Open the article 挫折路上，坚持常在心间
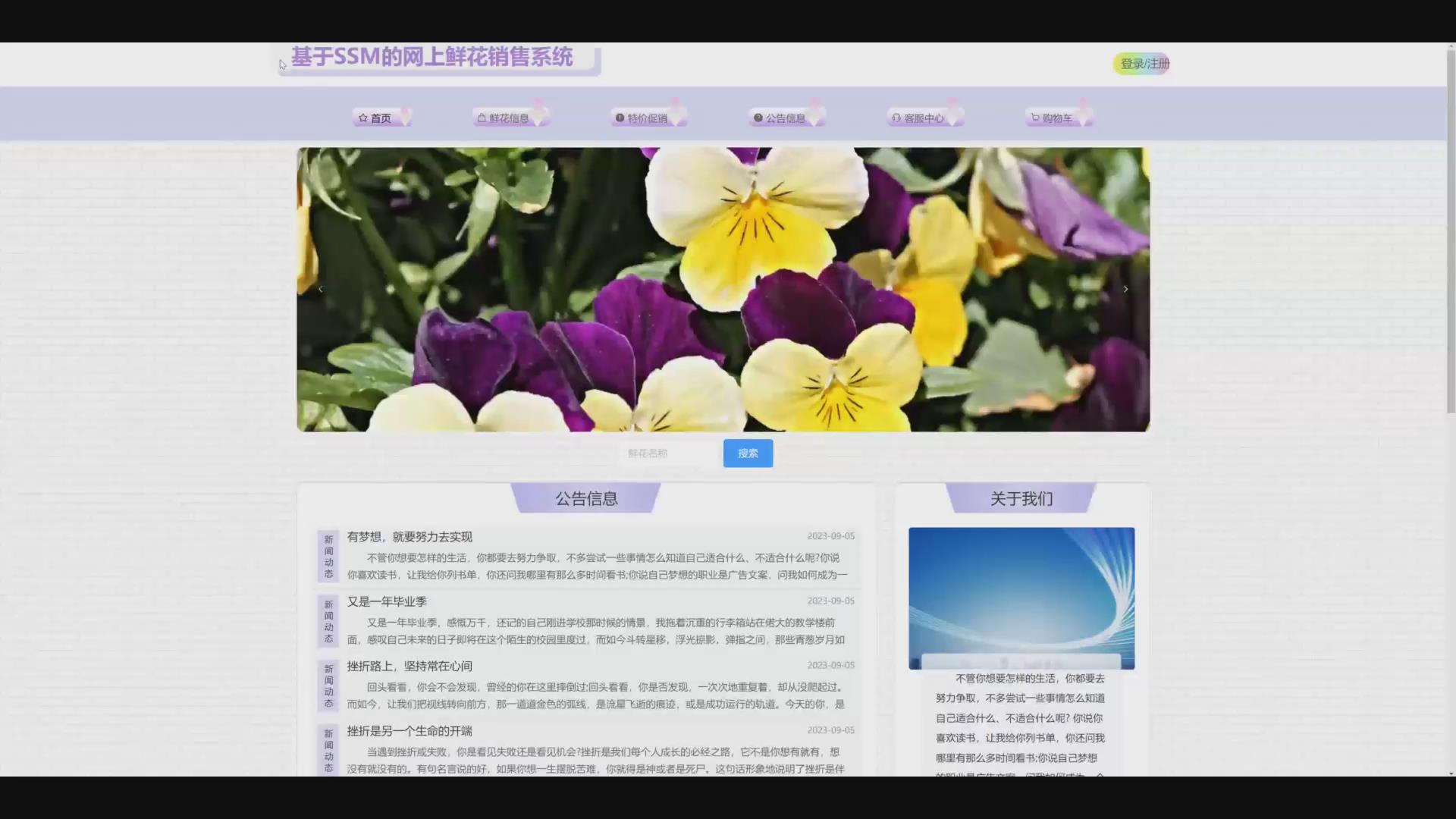 click(x=409, y=666)
